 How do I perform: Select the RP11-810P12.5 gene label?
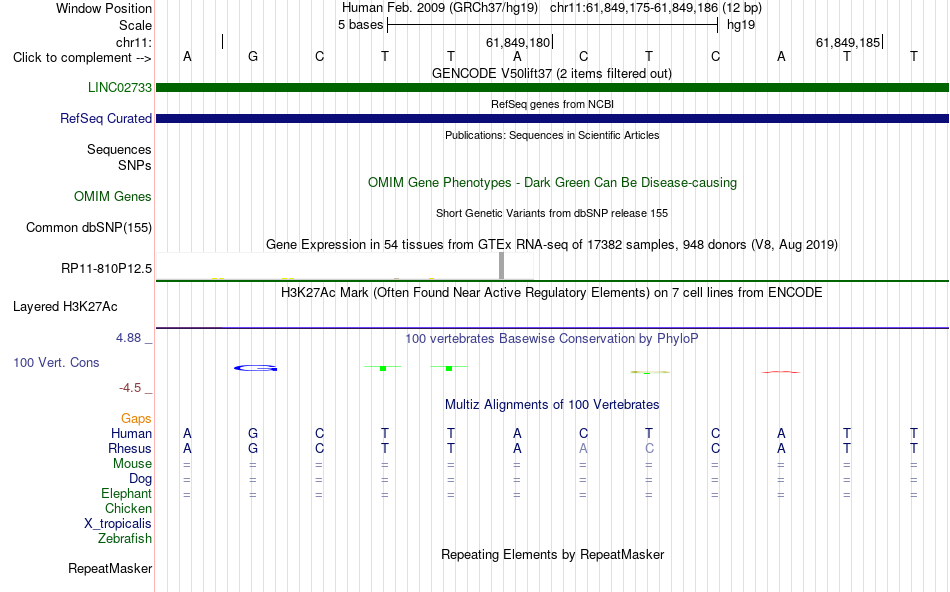click(107, 268)
